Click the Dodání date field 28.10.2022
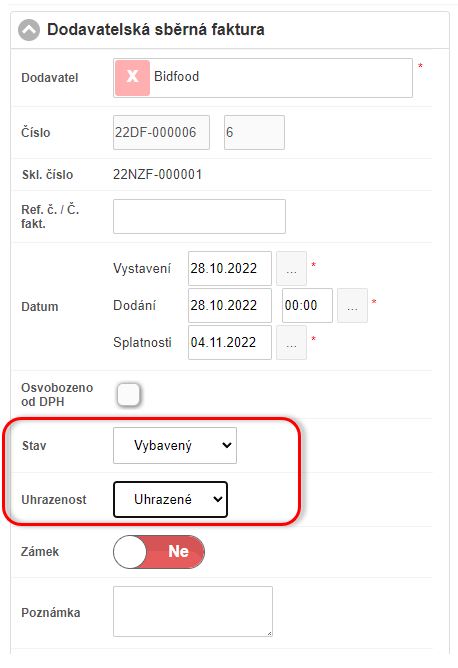 point(230,305)
